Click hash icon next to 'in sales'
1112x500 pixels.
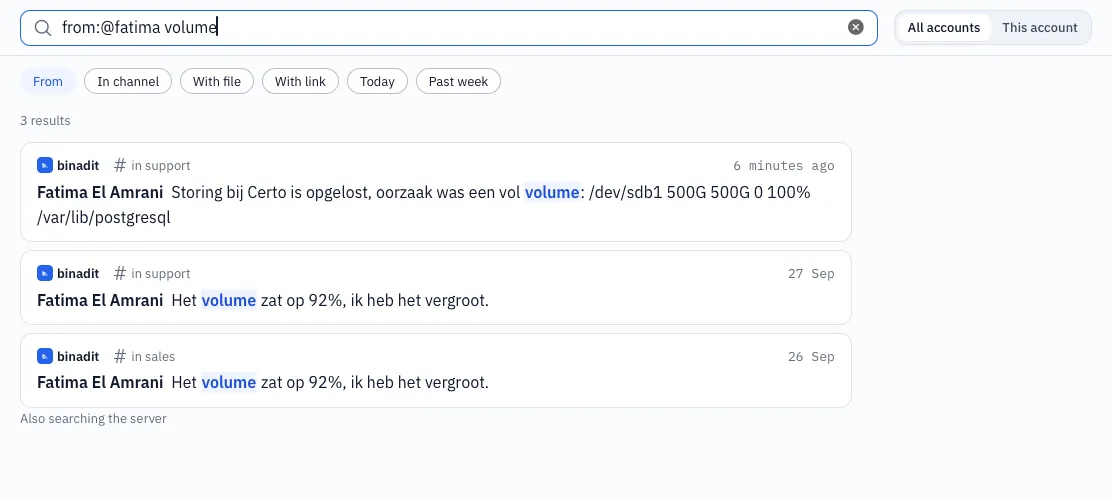(120, 356)
